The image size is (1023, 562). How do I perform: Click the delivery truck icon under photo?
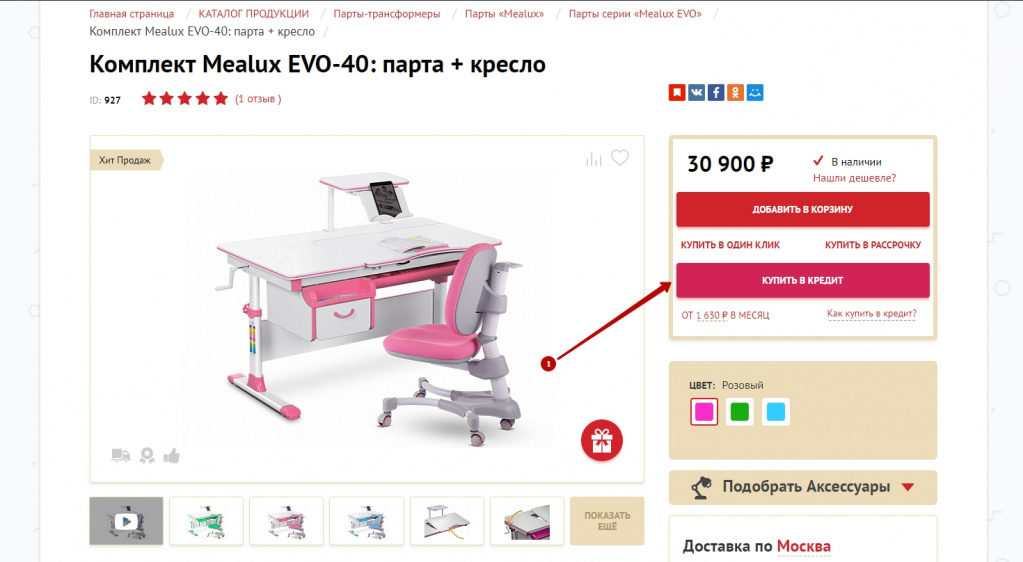coord(121,455)
